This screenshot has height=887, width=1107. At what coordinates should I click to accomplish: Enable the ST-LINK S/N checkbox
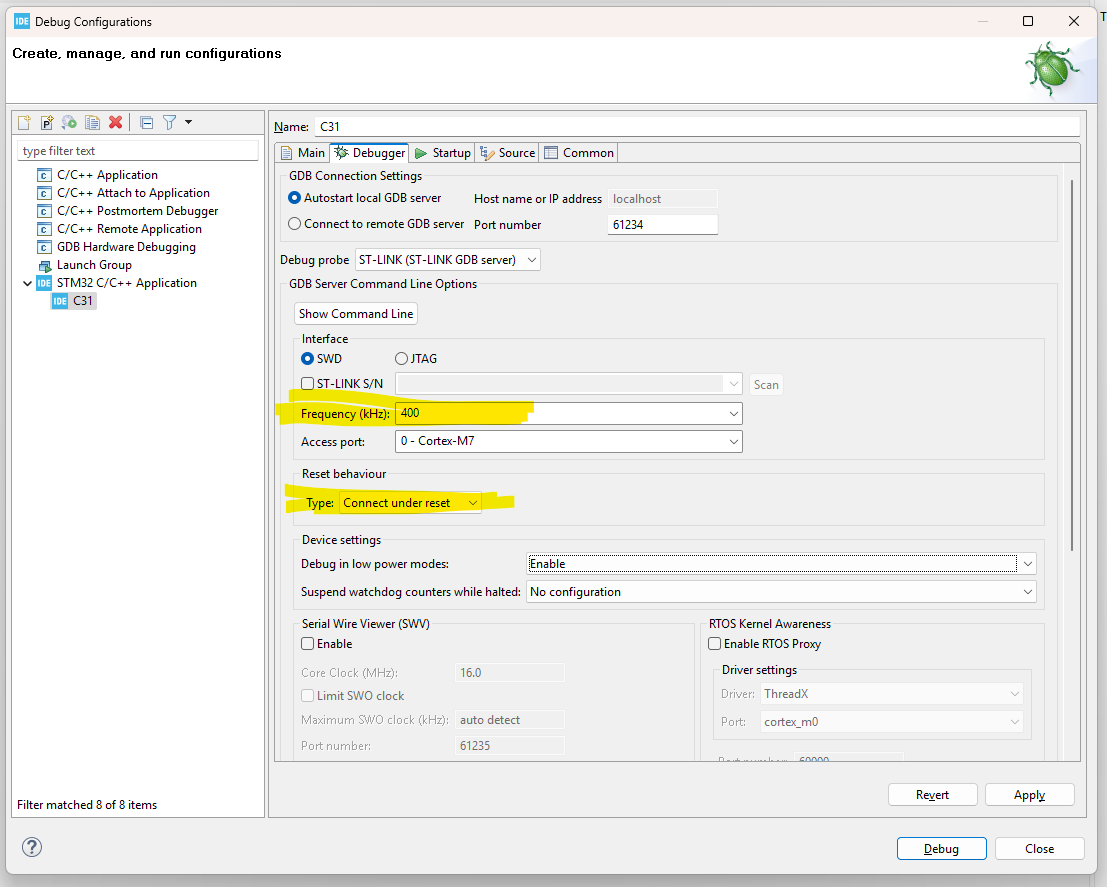coord(307,383)
